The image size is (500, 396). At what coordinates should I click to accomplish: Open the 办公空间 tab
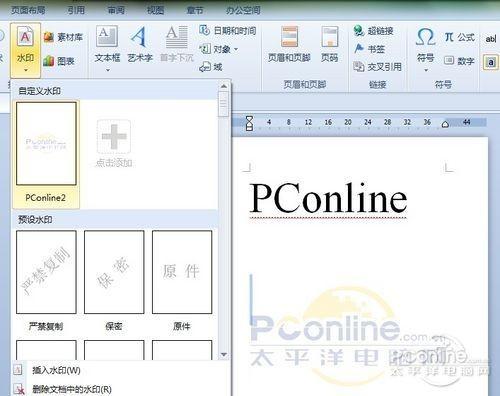(243, 10)
